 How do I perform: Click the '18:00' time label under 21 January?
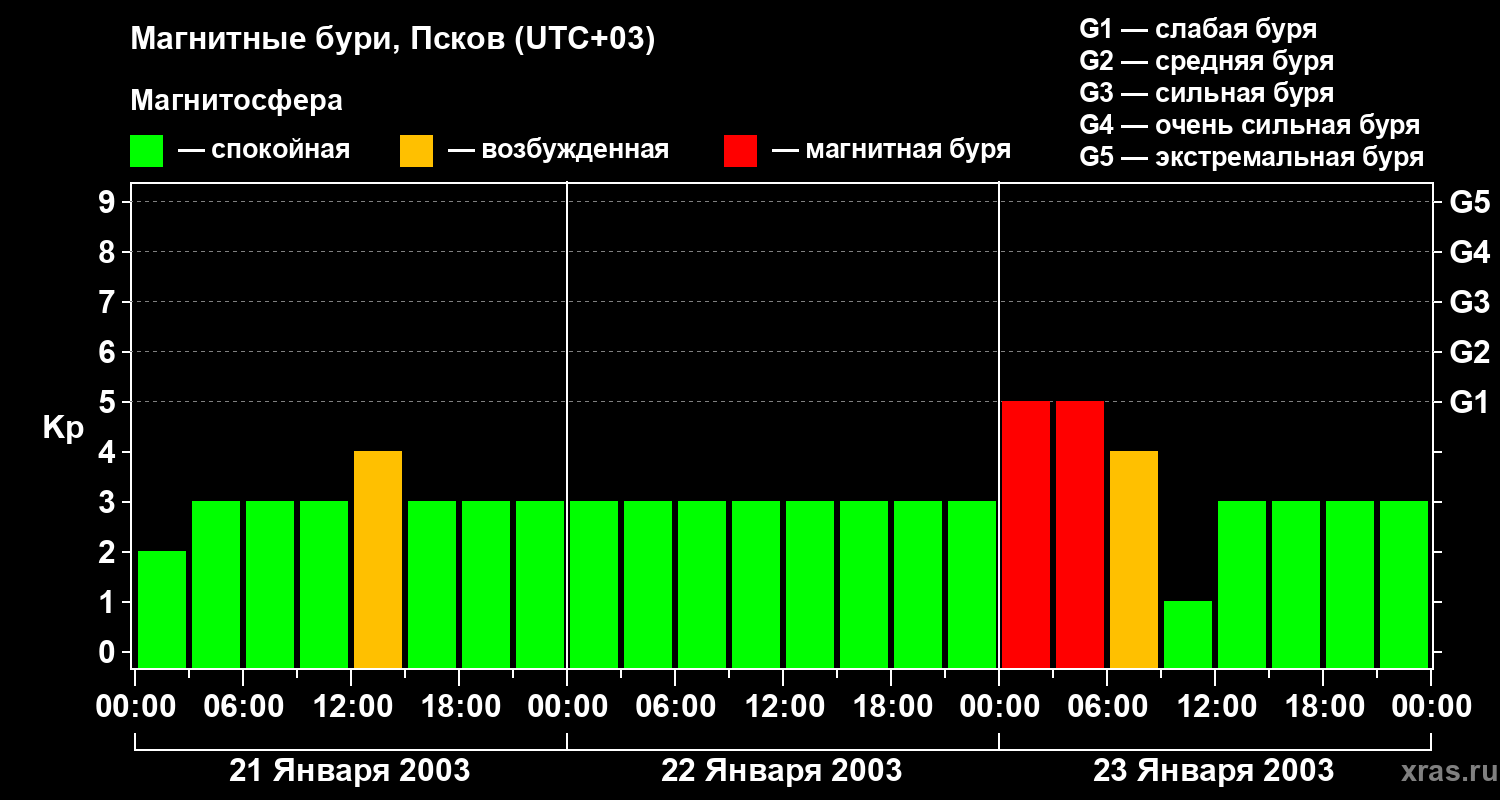coord(459,707)
